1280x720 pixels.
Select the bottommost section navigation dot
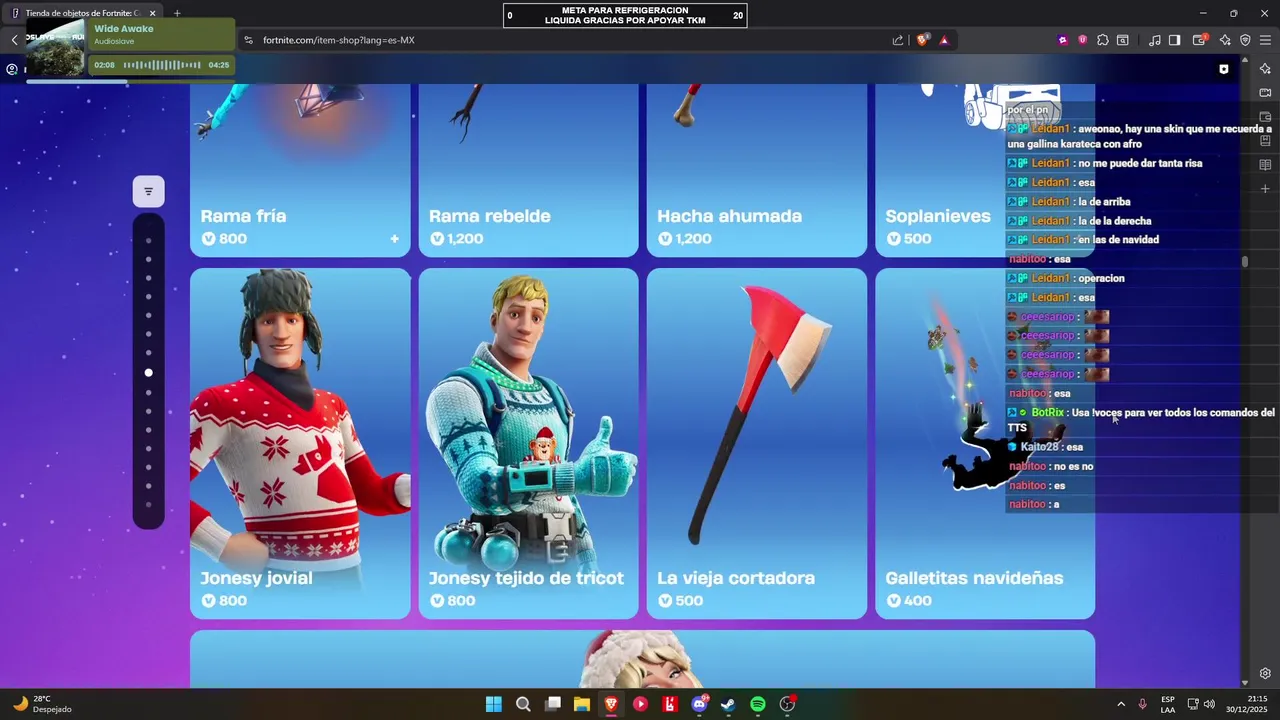[x=148, y=505]
